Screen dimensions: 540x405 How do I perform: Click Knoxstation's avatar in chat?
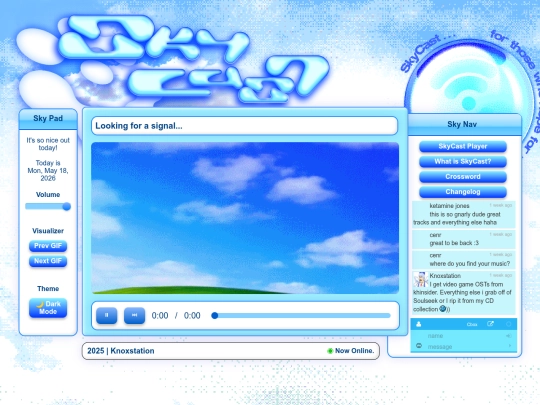point(420,280)
